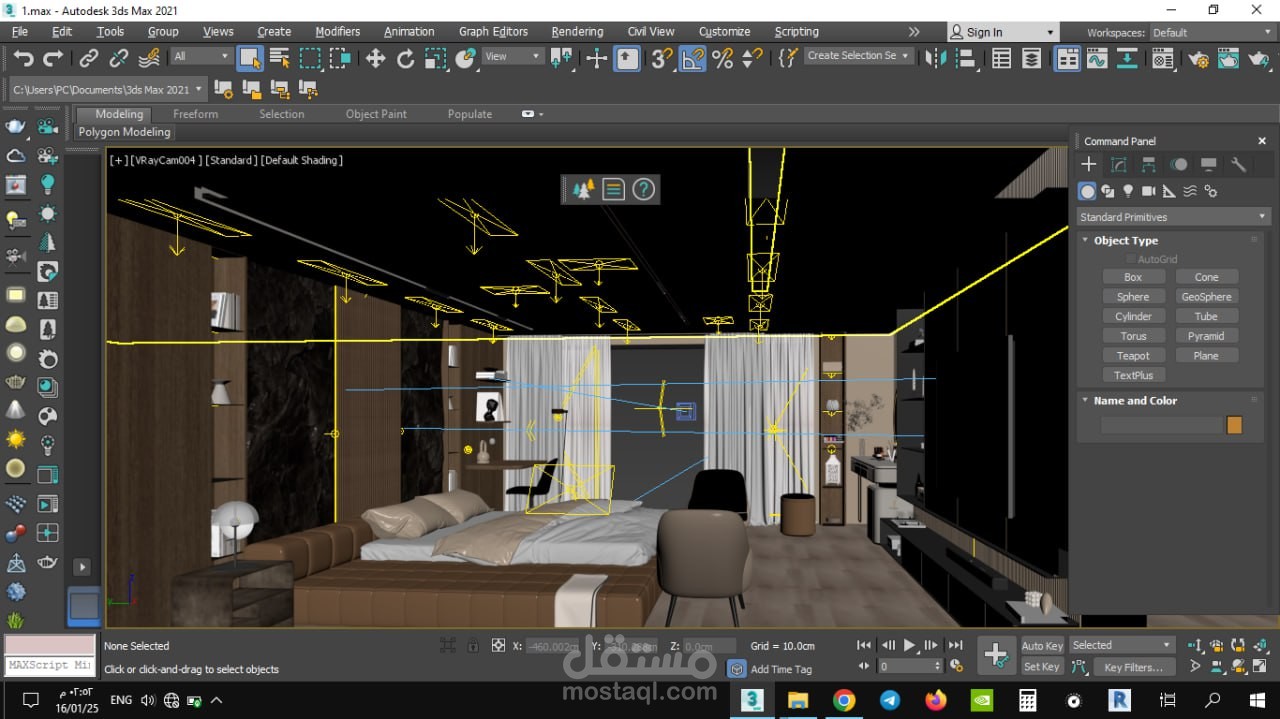The image size is (1280, 719).
Task: Toggle the Window/Crossing selection mode
Action: click(x=341, y=58)
